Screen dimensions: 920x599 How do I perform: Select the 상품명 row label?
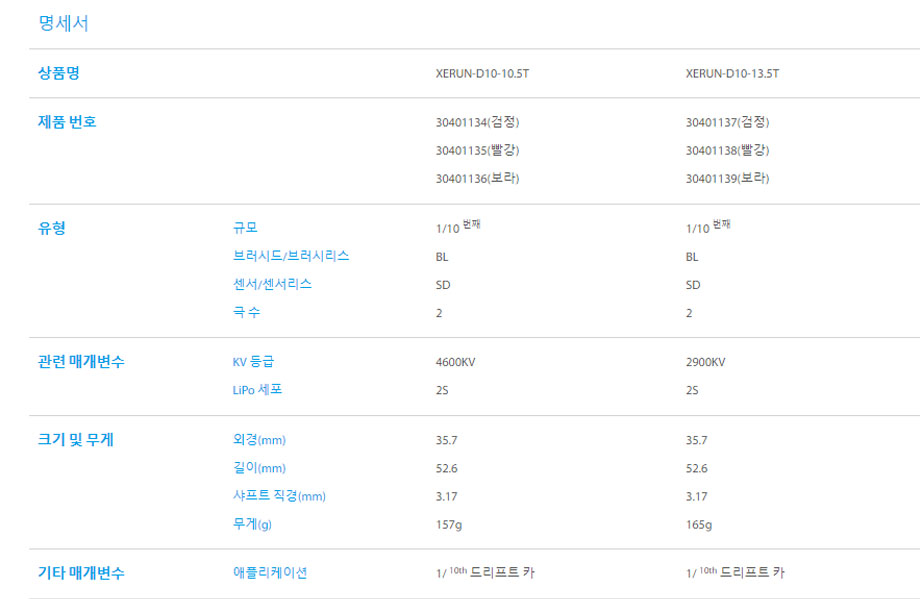tap(59, 73)
